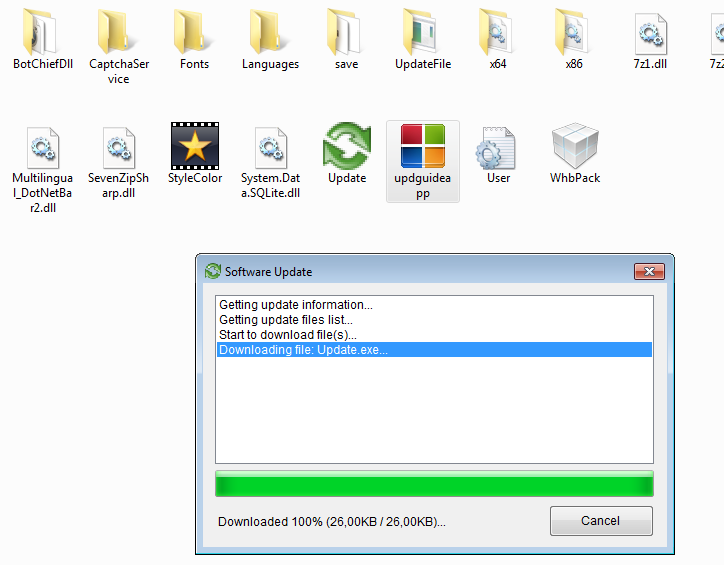Click the green download progress bar
724x565 pixels.
click(434, 485)
